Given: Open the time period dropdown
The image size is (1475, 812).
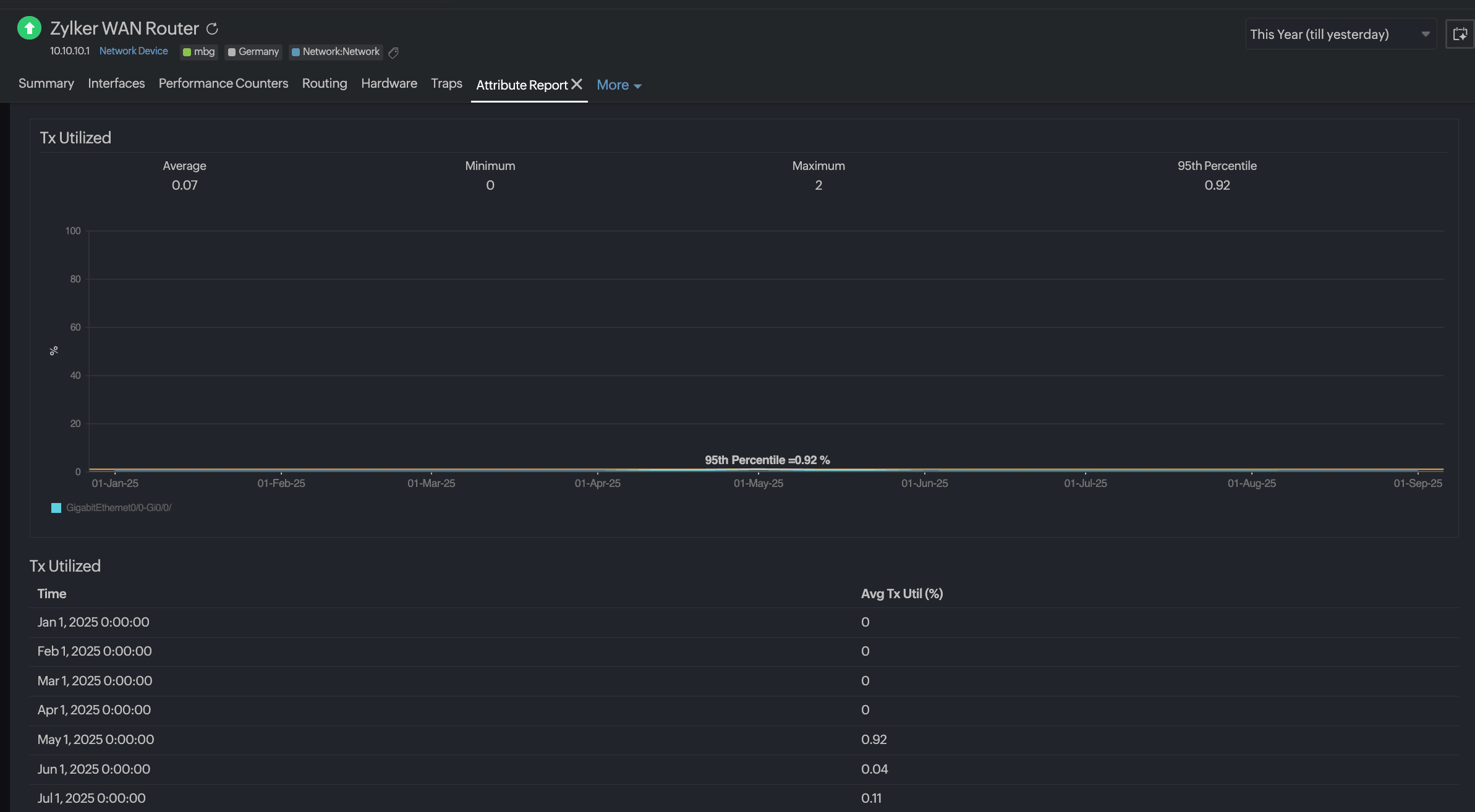Looking at the screenshot, I should point(1340,34).
